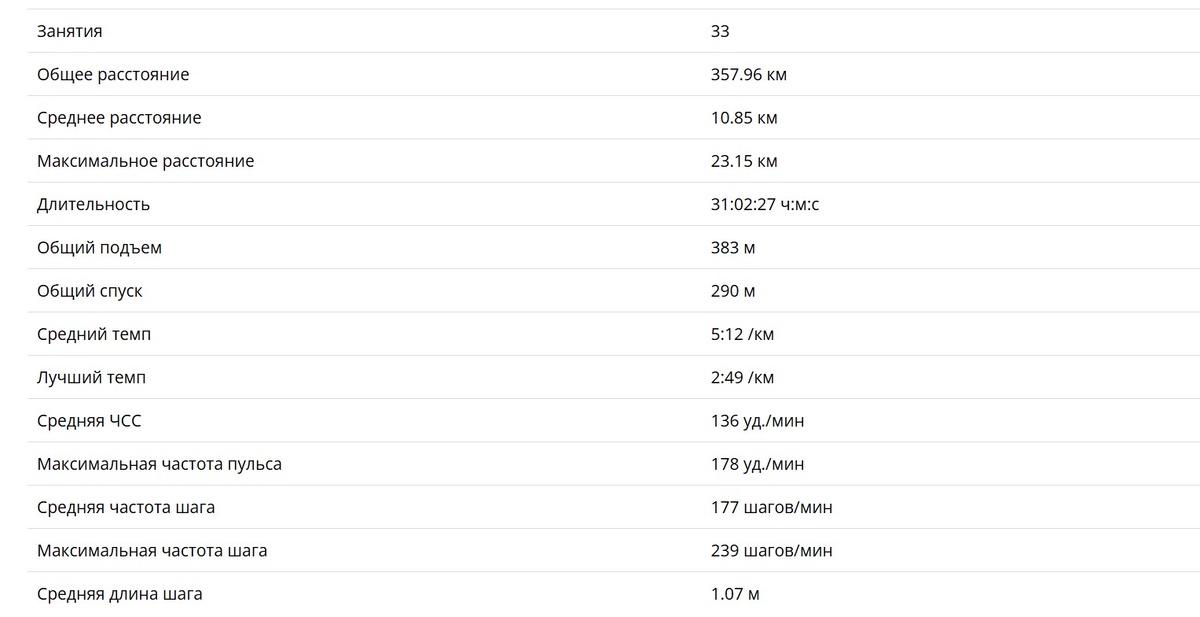The width and height of the screenshot is (1200, 617).
Task: Click the 1.07 м average stride value
Action: pyautogui.click(x=735, y=594)
